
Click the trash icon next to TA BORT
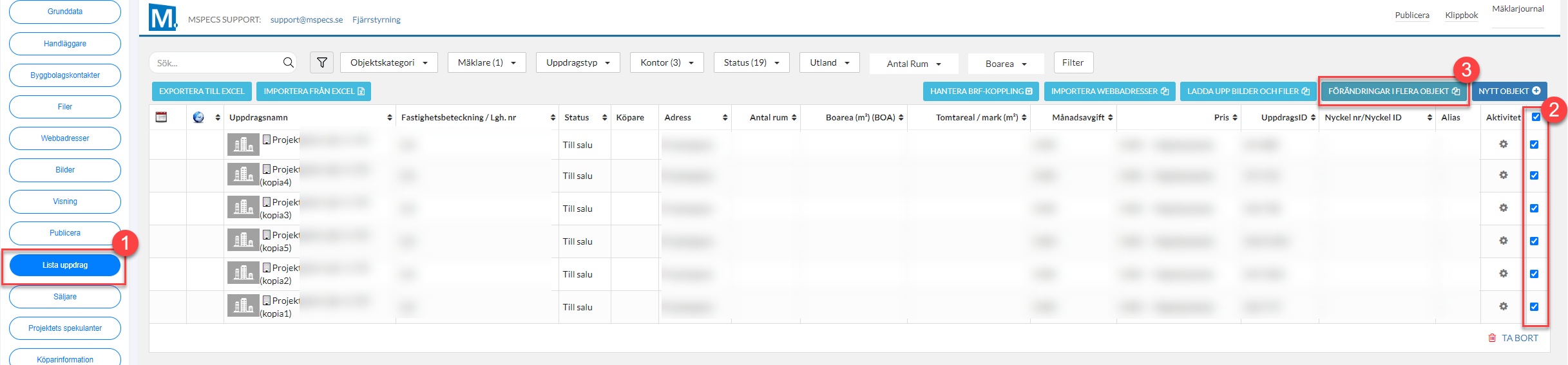(1492, 338)
